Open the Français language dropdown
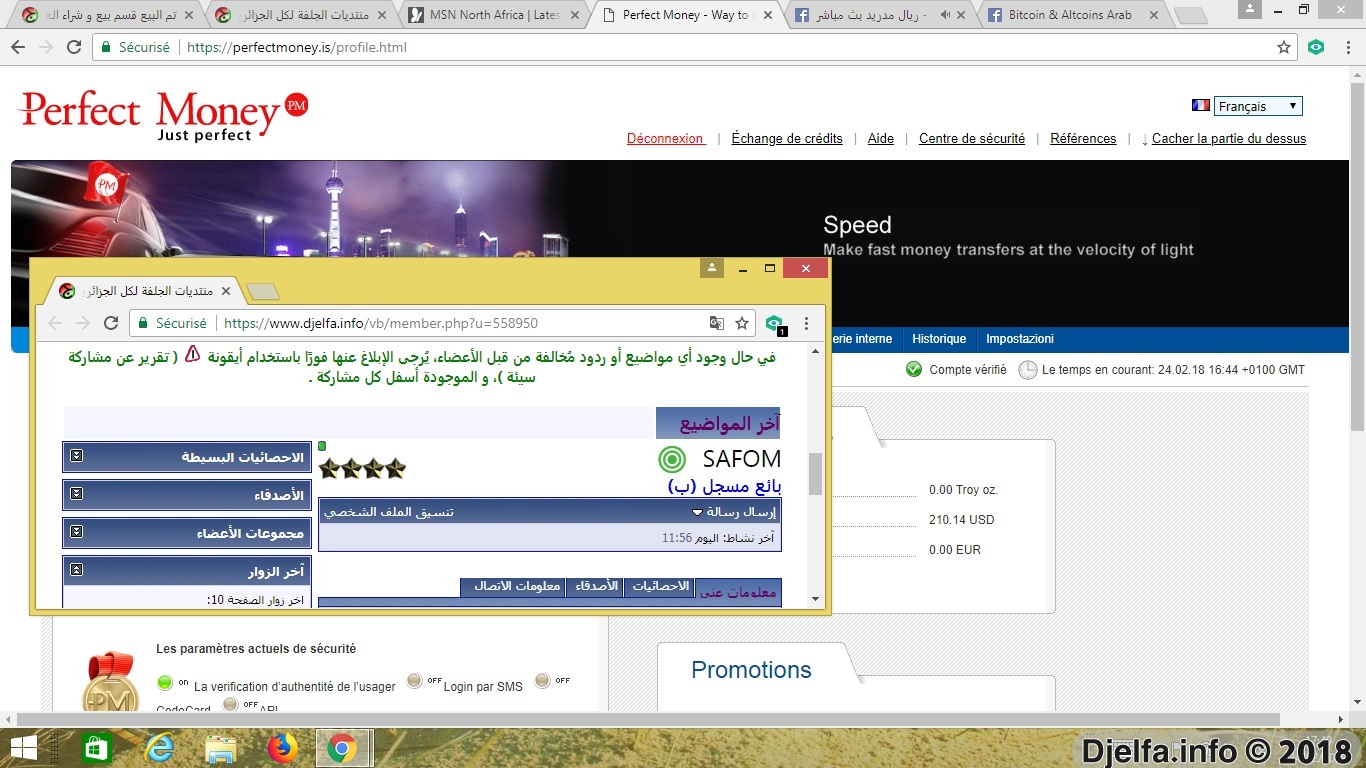 [x=1258, y=106]
